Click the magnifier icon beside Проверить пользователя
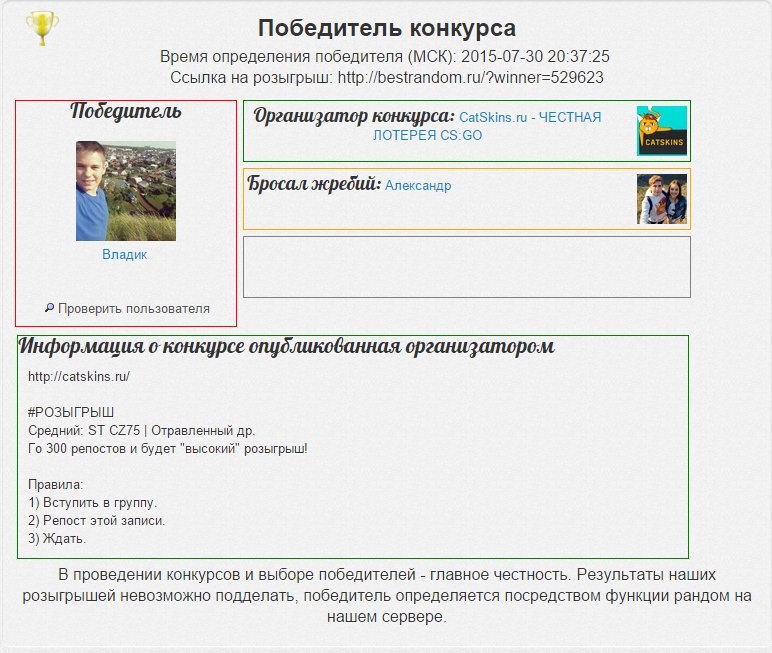772x653 pixels. click(49, 308)
